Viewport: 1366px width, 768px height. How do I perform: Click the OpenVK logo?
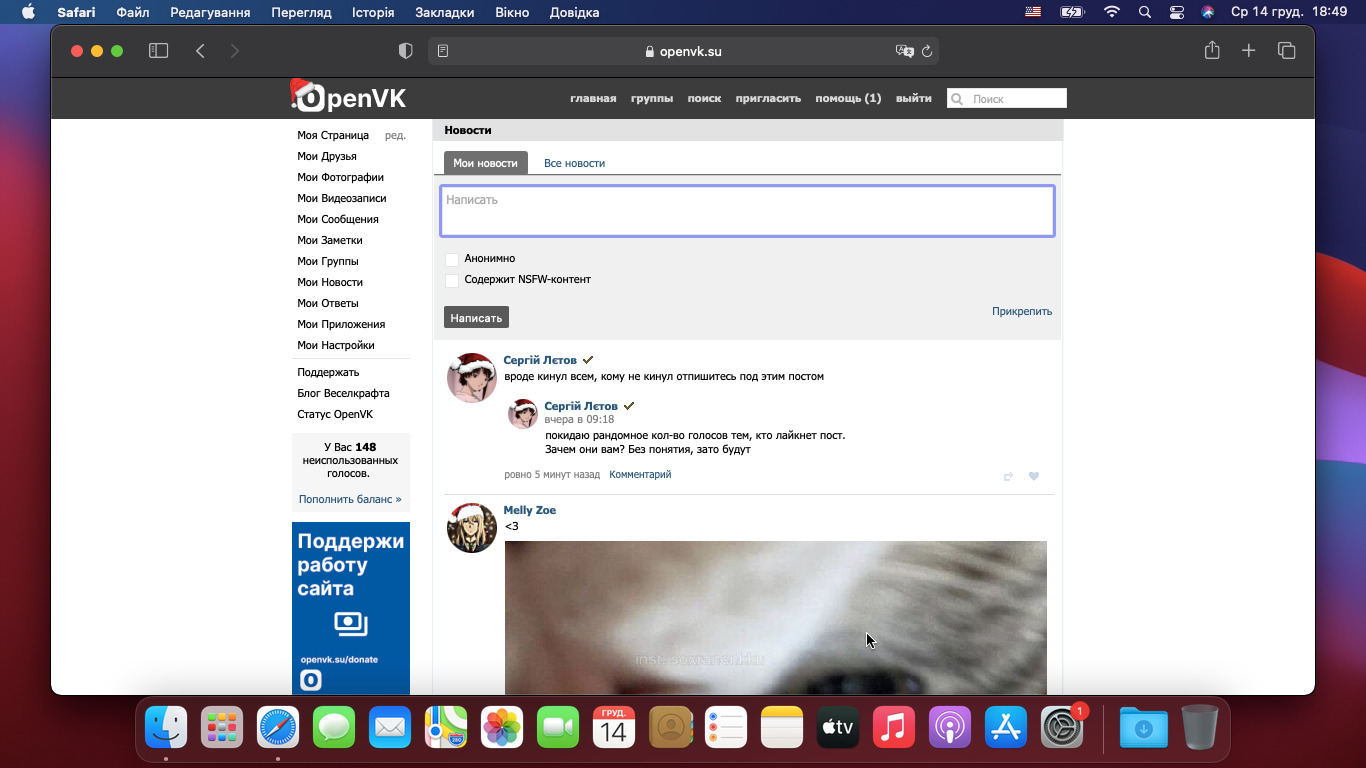pos(348,97)
